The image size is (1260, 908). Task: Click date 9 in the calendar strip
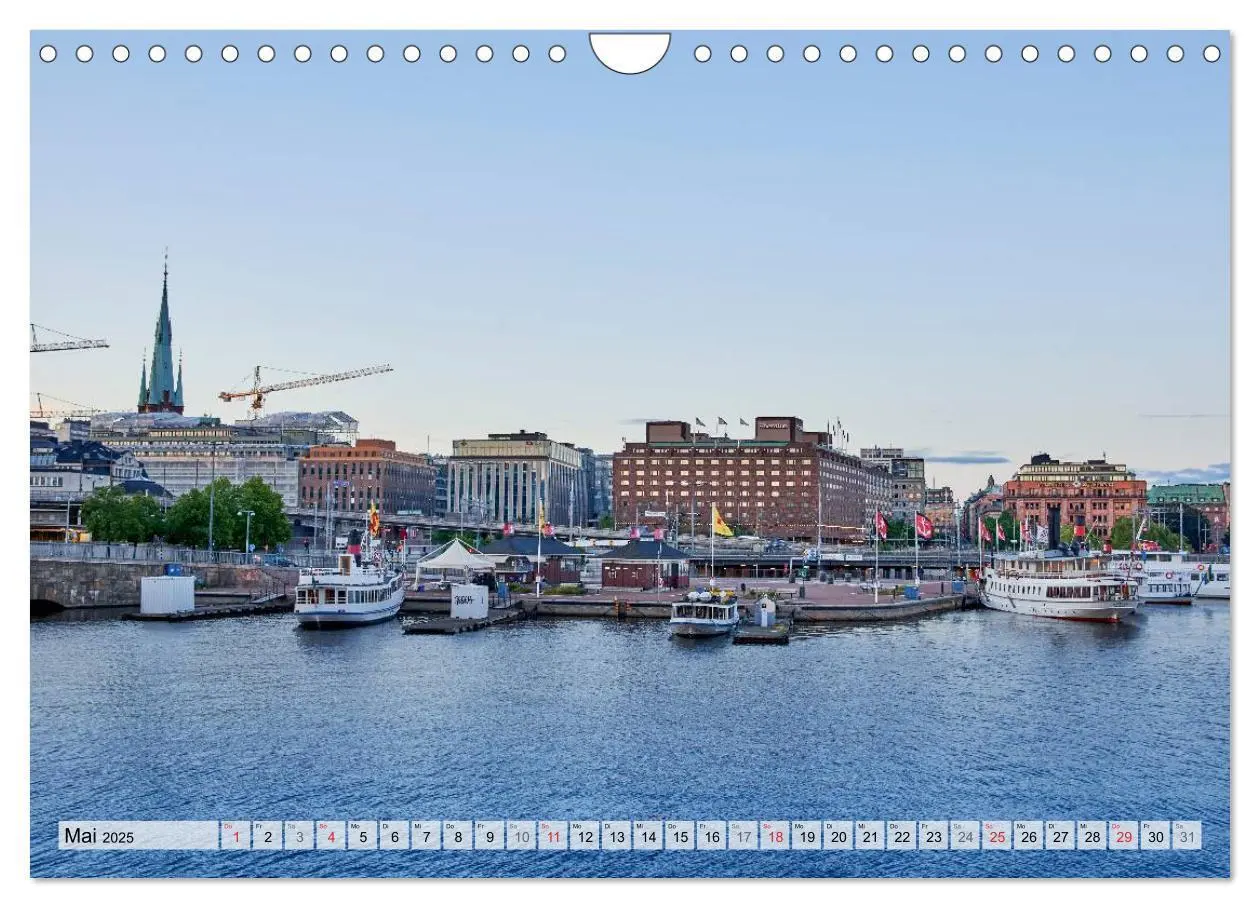[489, 836]
